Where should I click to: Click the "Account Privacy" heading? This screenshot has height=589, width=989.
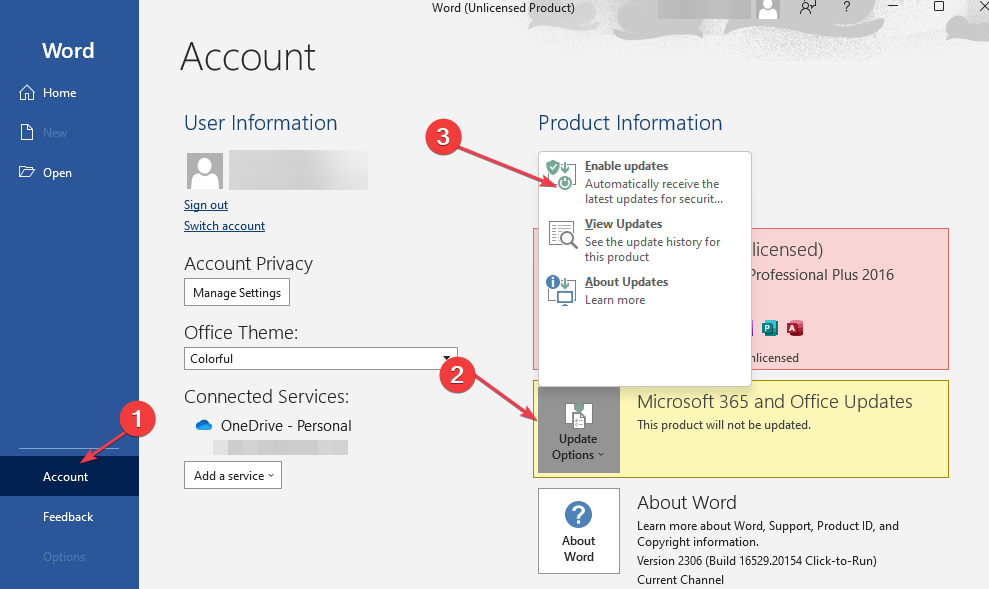pyautogui.click(x=249, y=264)
